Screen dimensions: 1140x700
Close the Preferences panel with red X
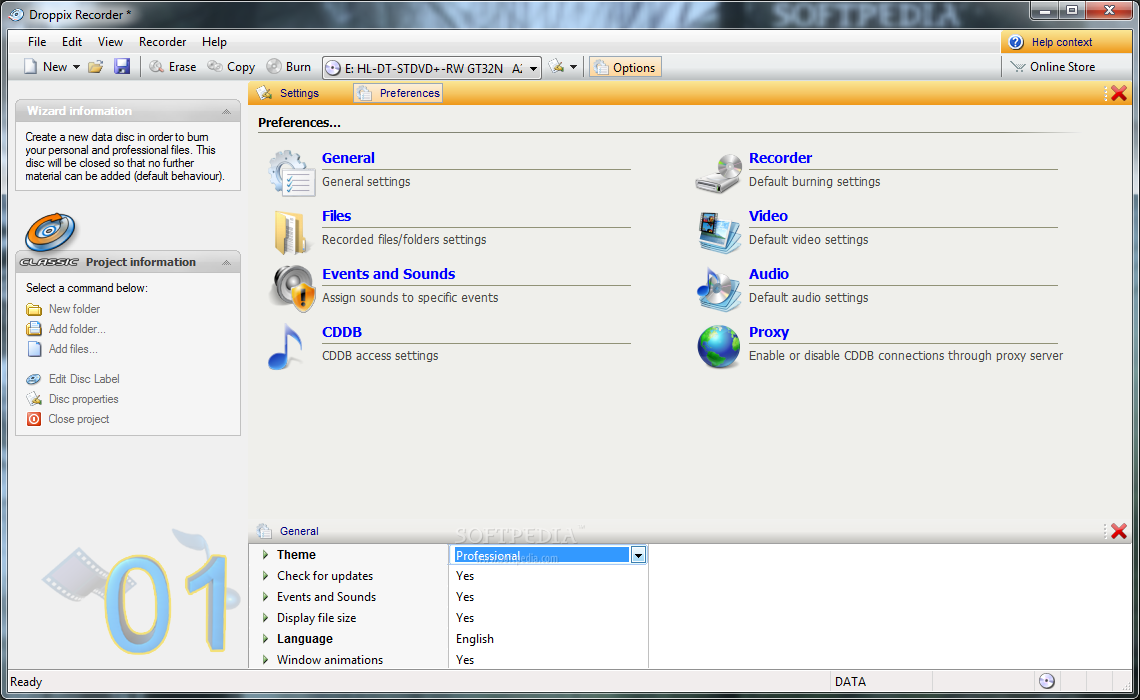click(1119, 93)
